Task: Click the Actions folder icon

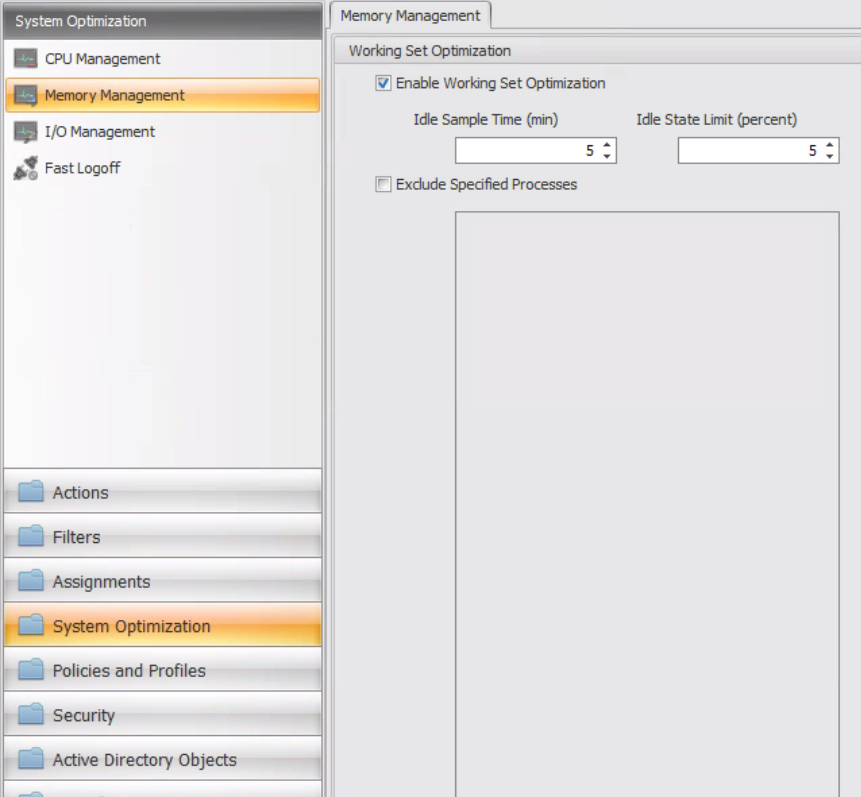Action: click(x=31, y=491)
